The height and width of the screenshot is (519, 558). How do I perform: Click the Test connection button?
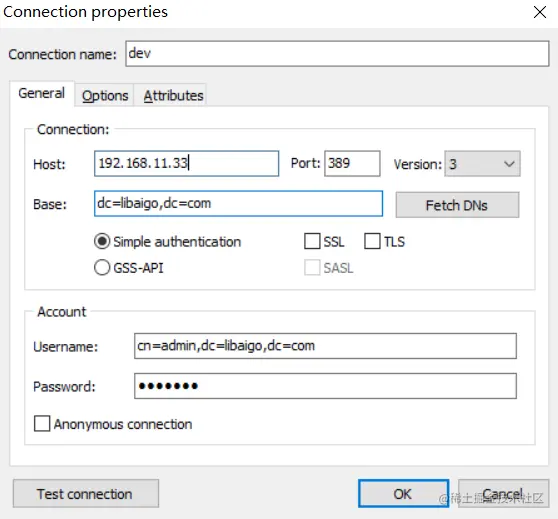[x=86, y=493]
